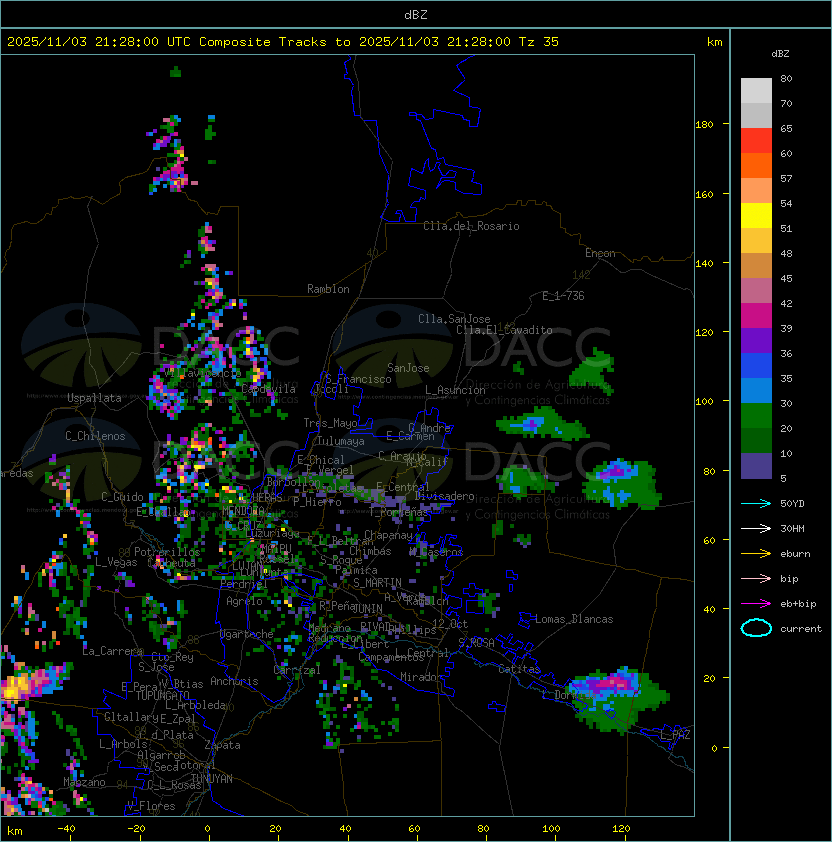
Task: Click the red swatch in dBZ legend
Action: [x=756, y=140]
